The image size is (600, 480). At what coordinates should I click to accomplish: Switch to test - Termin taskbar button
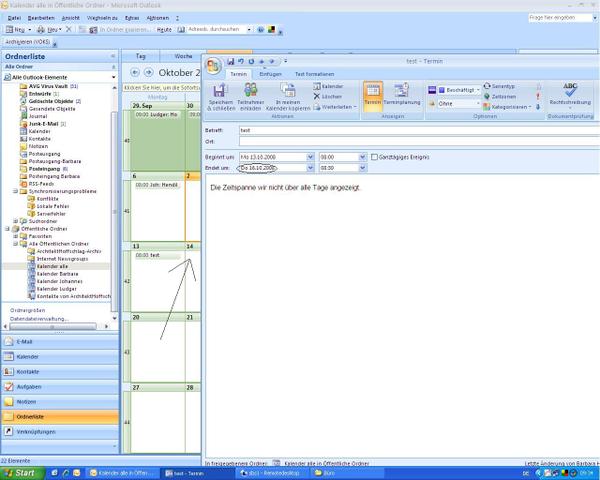(196, 473)
